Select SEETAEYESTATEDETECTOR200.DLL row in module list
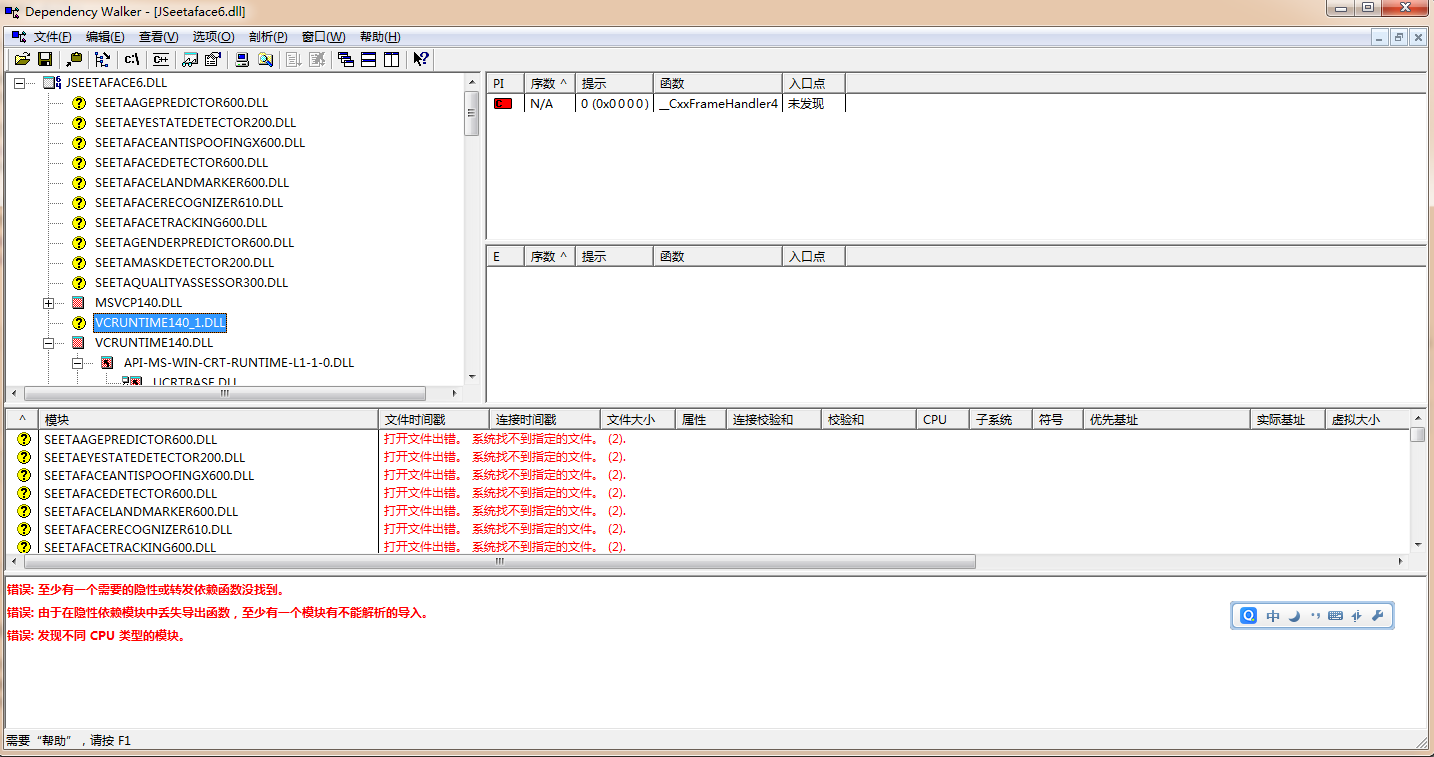The width and height of the screenshot is (1434, 757). click(x=144, y=457)
